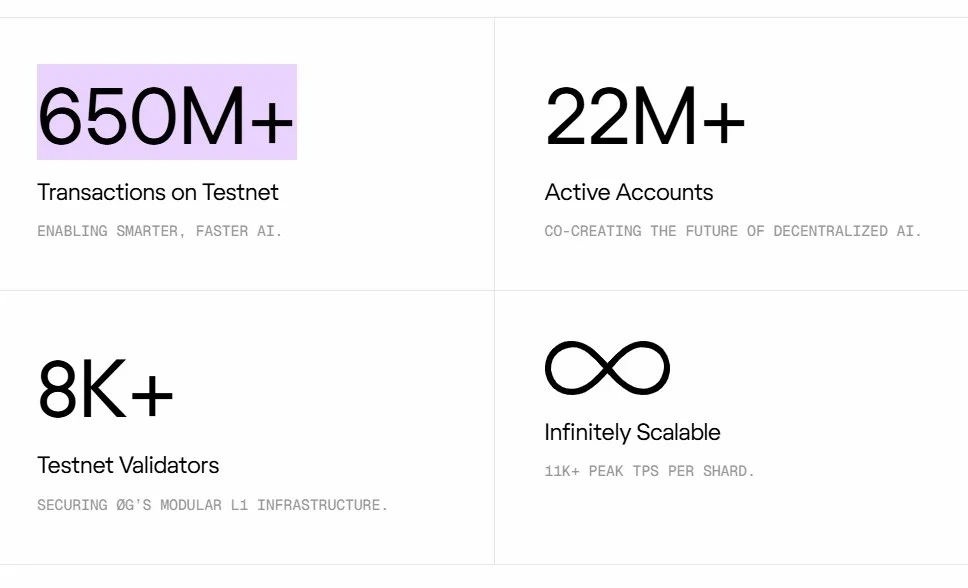Click the Active Accounts heading
Viewport: 968px width, 588px height.
pos(629,192)
